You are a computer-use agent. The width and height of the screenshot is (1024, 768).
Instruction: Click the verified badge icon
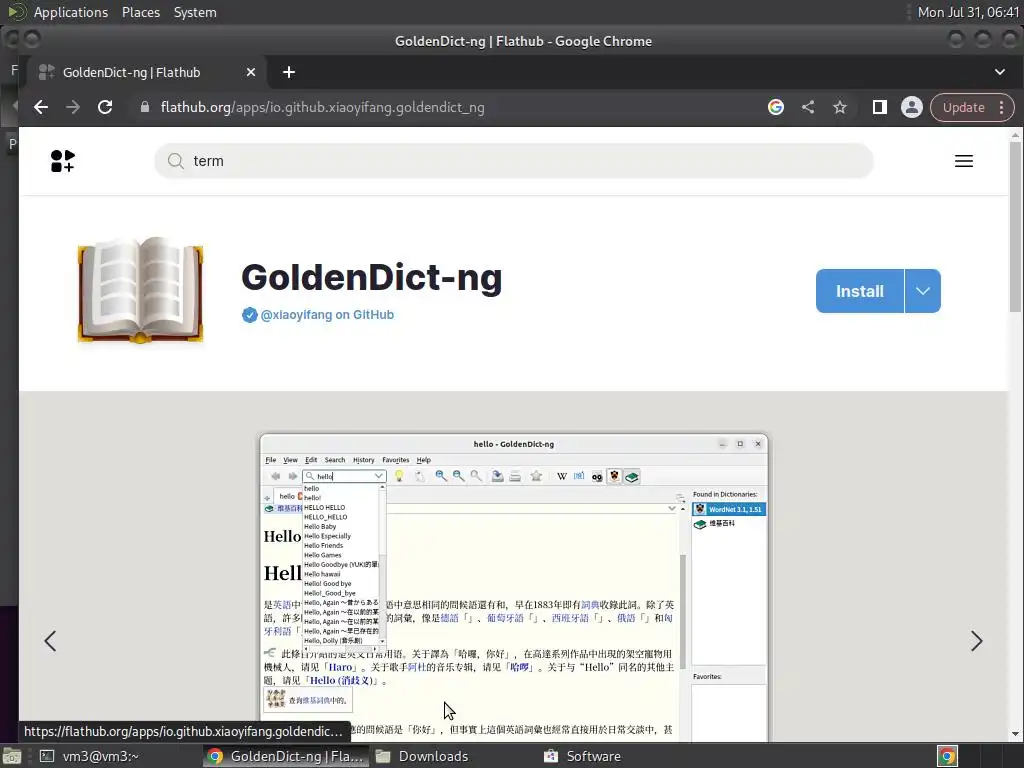tap(249, 315)
